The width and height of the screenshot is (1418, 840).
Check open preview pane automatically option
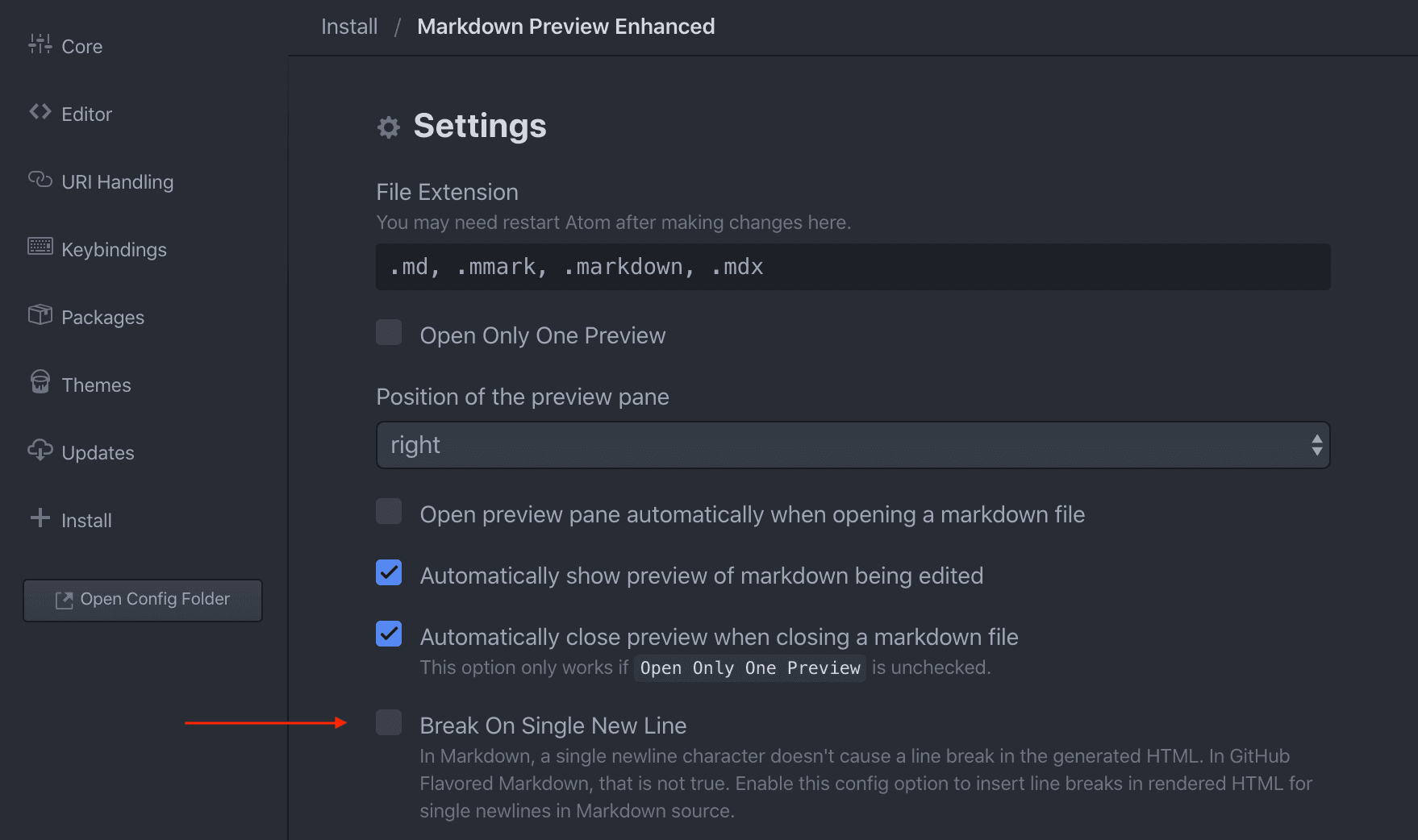point(389,511)
